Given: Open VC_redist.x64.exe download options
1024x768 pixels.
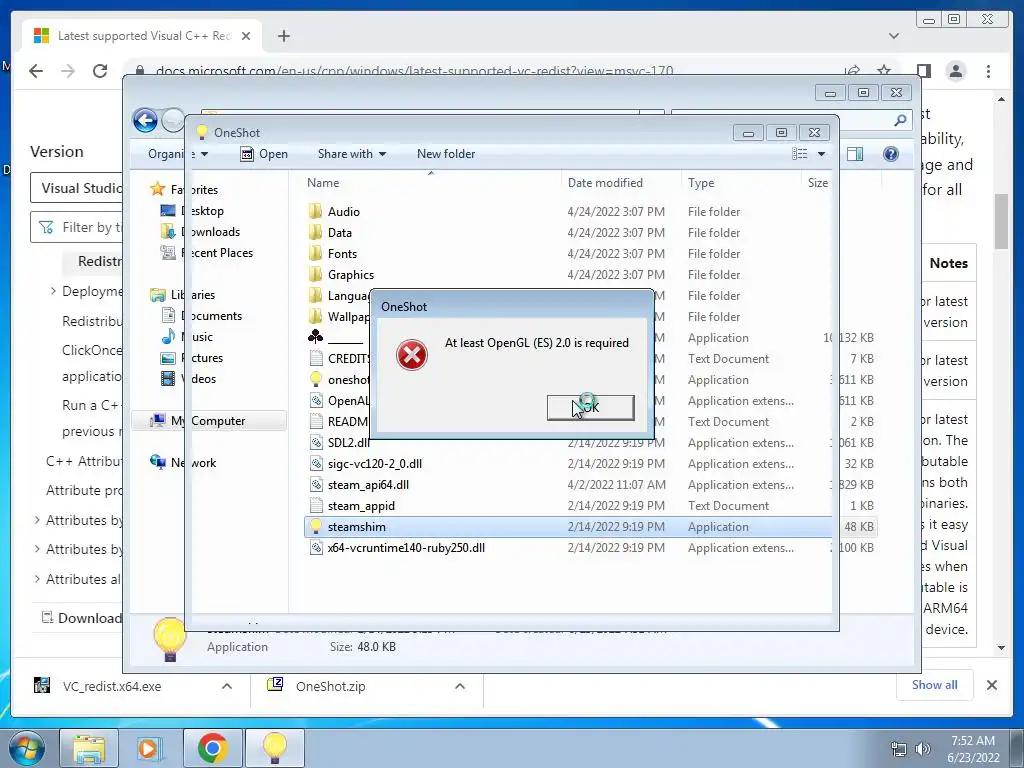Looking at the screenshot, I should (x=227, y=686).
